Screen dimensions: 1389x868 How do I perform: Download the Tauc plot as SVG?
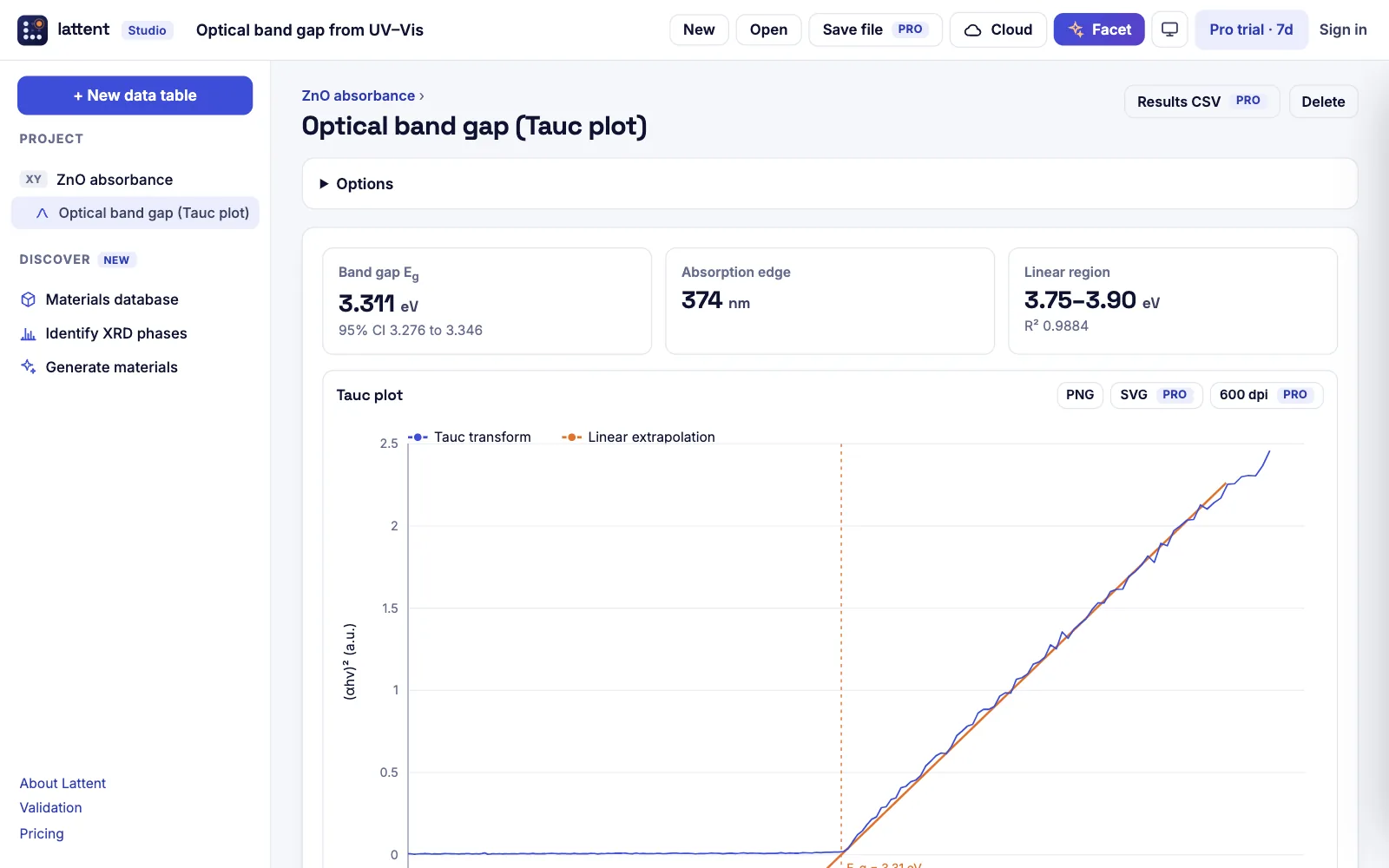pos(1156,395)
